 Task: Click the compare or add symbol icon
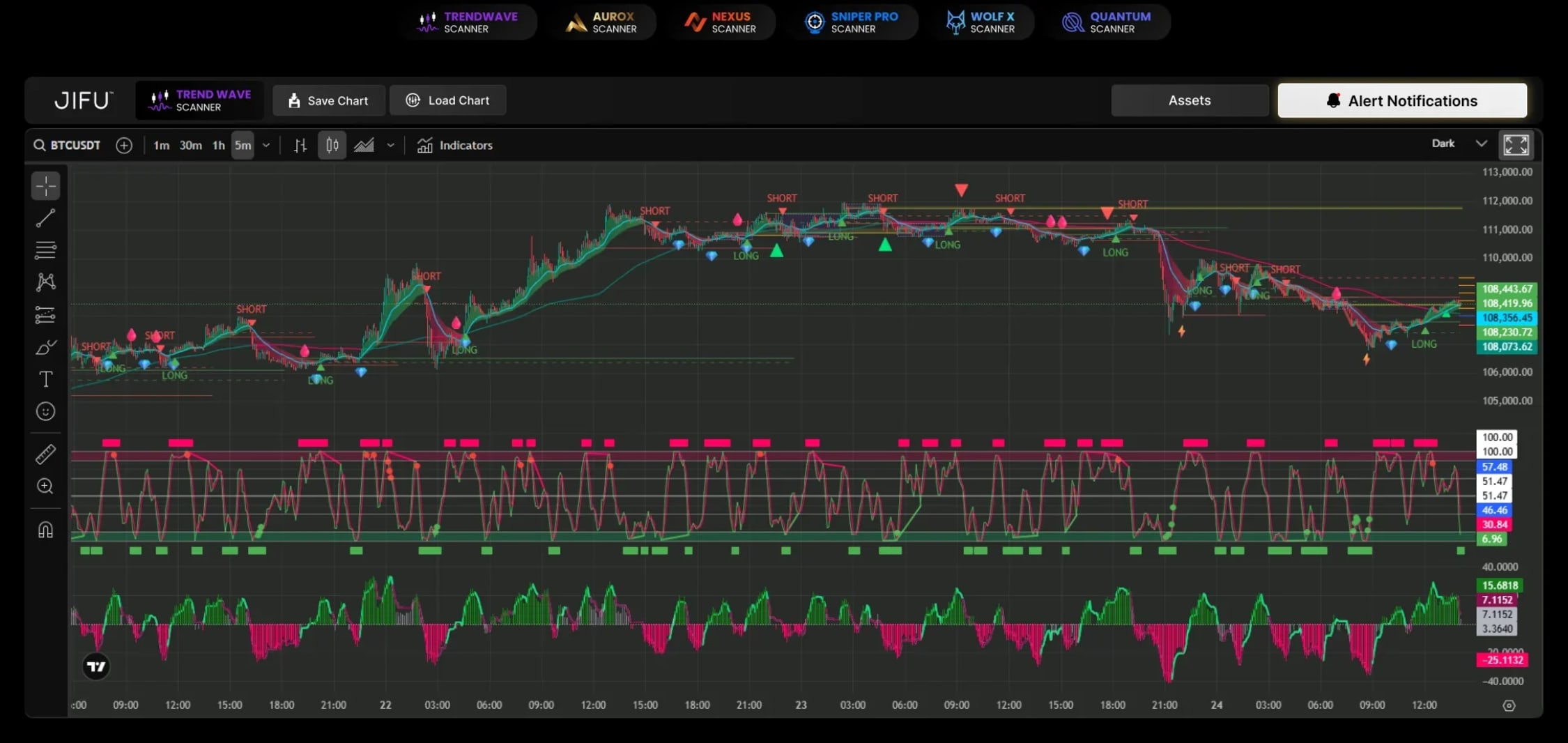point(124,145)
